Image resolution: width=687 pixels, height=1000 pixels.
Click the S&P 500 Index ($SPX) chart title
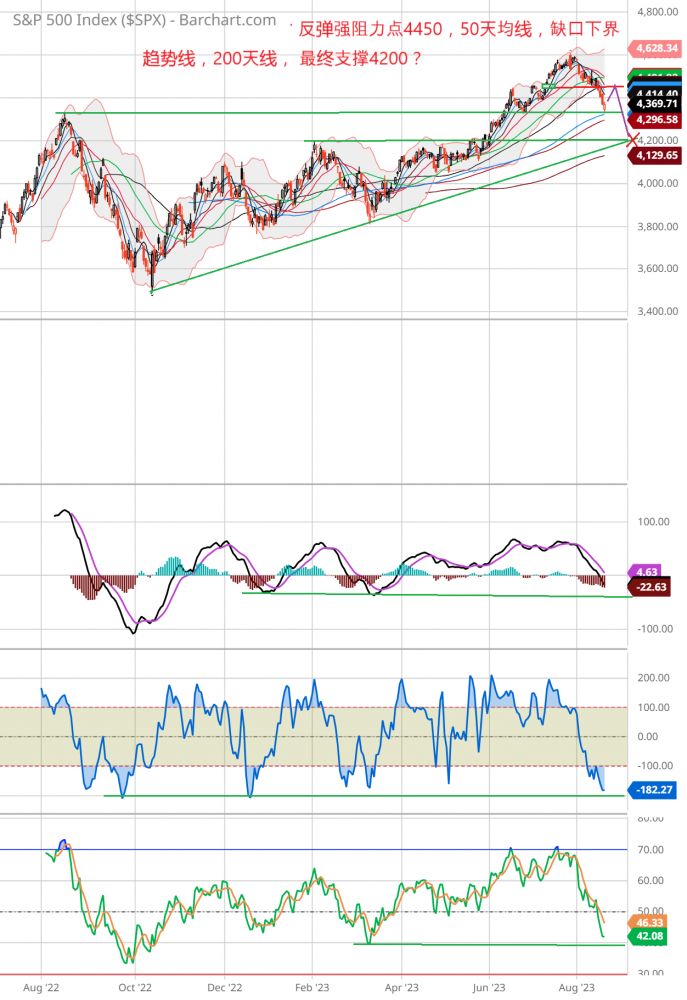click(x=144, y=20)
